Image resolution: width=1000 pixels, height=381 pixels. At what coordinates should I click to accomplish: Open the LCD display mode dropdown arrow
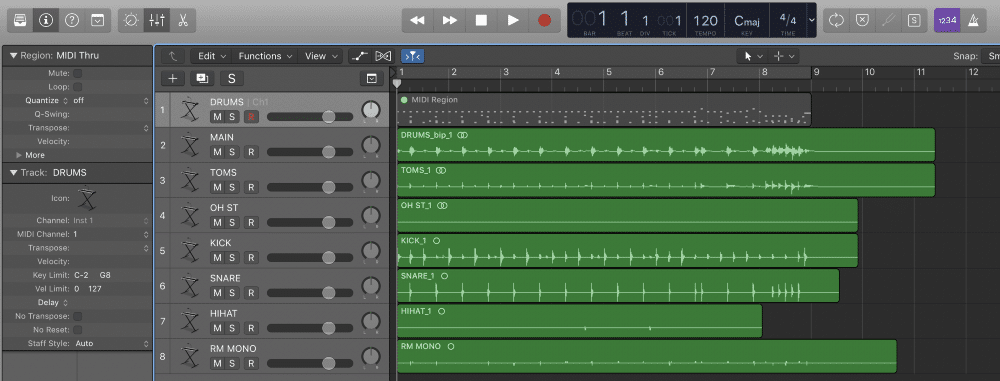pyautogui.click(x=811, y=20)
